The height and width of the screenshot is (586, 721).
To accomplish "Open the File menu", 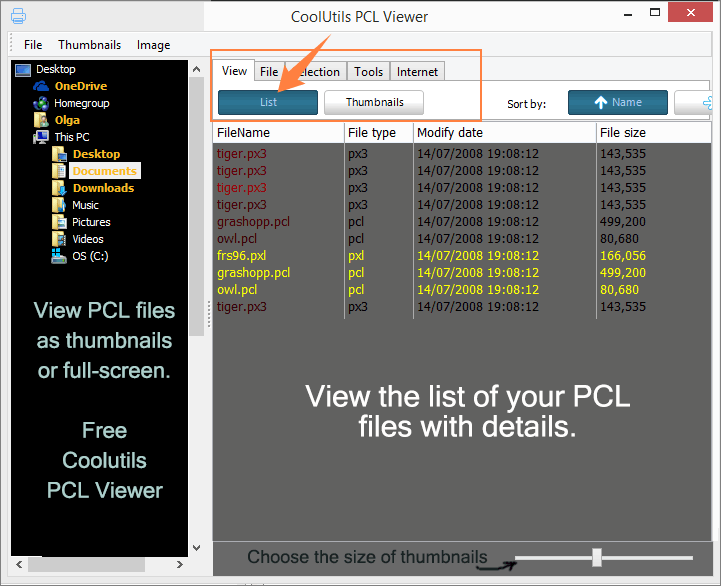I will click(x=33, y=45).
